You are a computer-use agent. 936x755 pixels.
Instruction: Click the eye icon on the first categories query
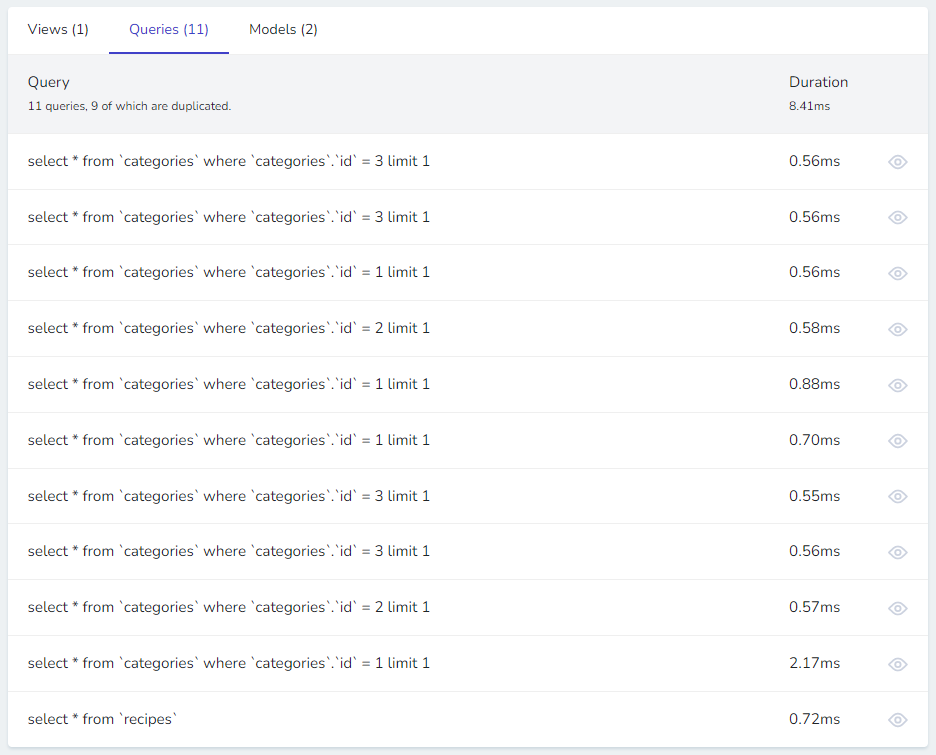897,162
